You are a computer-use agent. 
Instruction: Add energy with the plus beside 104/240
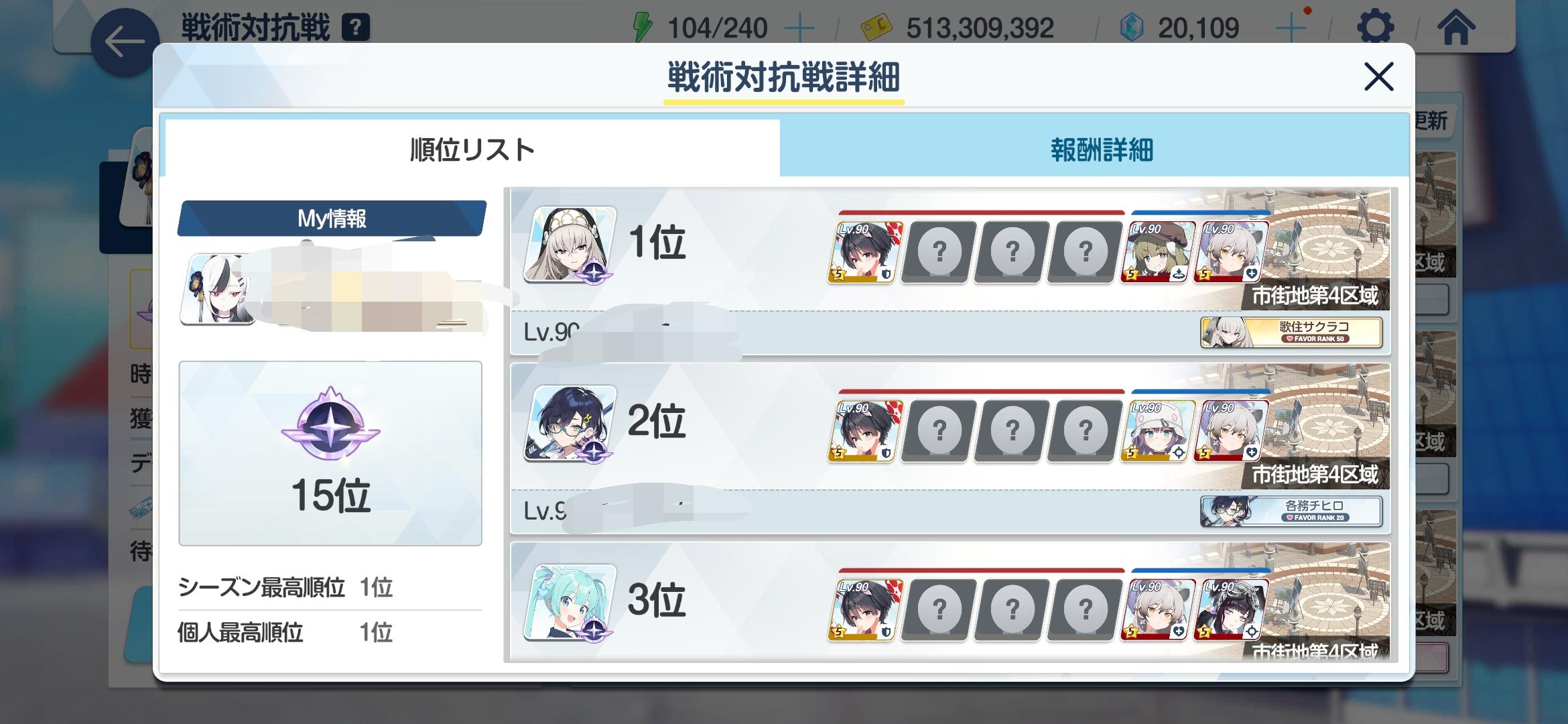pyautogui.click(x=799, y=28)
